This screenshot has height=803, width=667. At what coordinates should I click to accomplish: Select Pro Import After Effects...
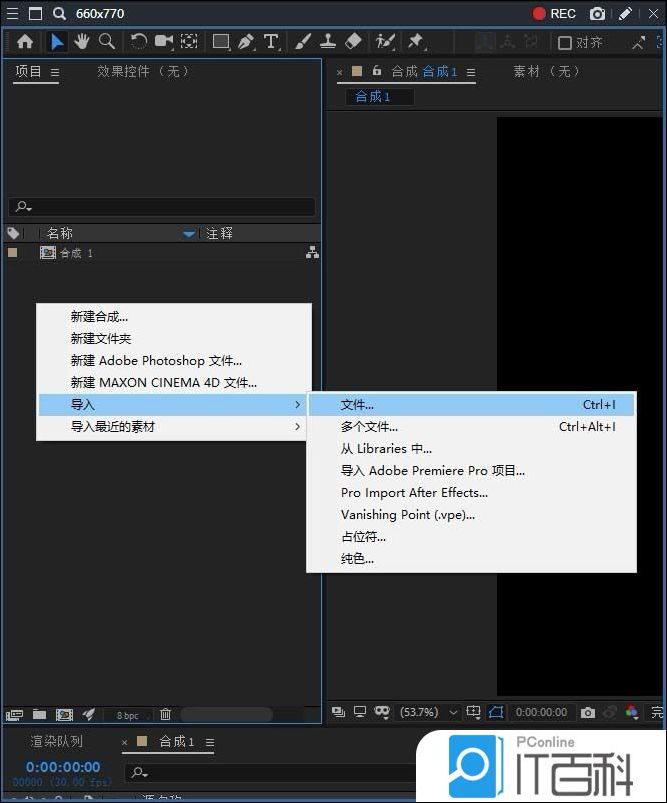pos(471,493)
